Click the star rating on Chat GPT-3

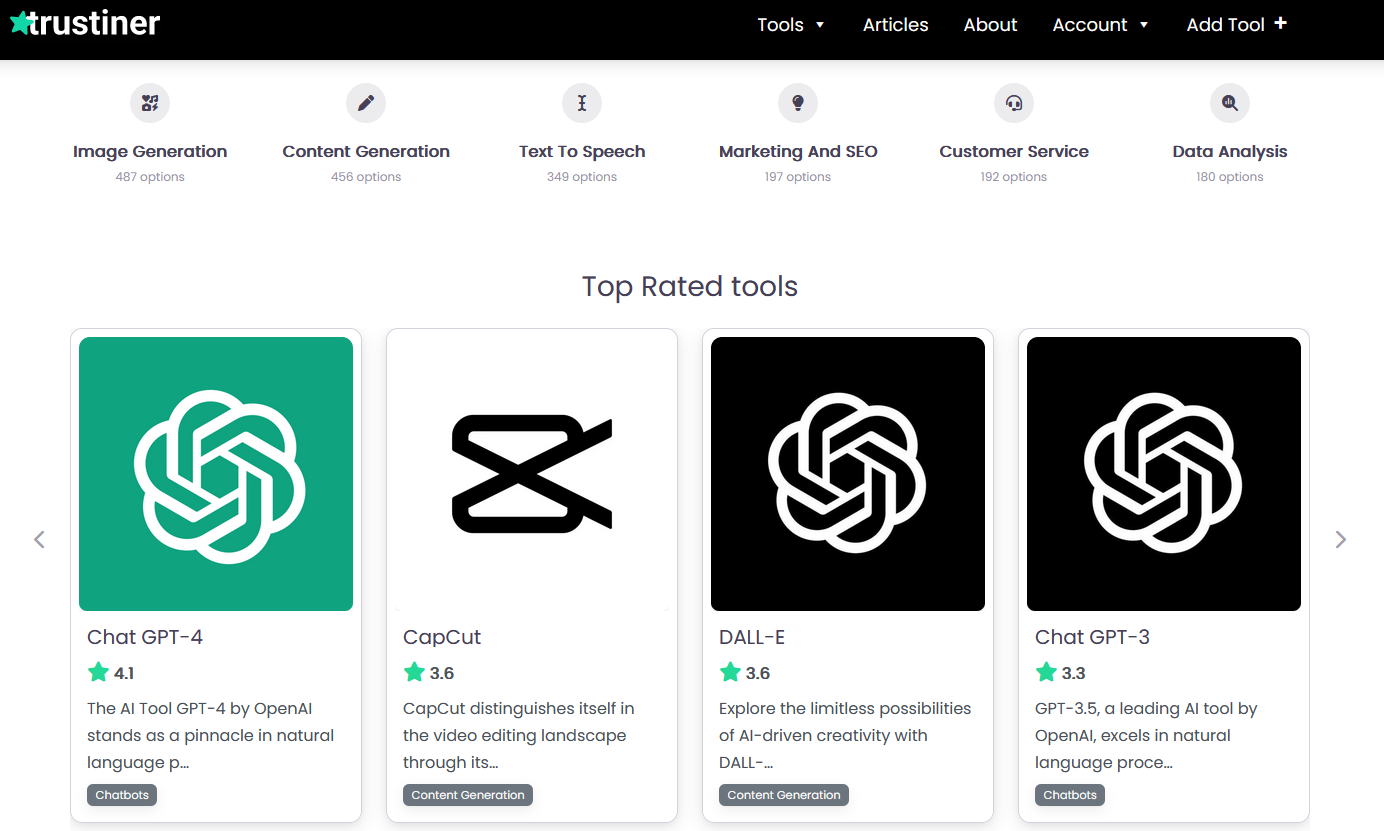[x=1061, y=673]
